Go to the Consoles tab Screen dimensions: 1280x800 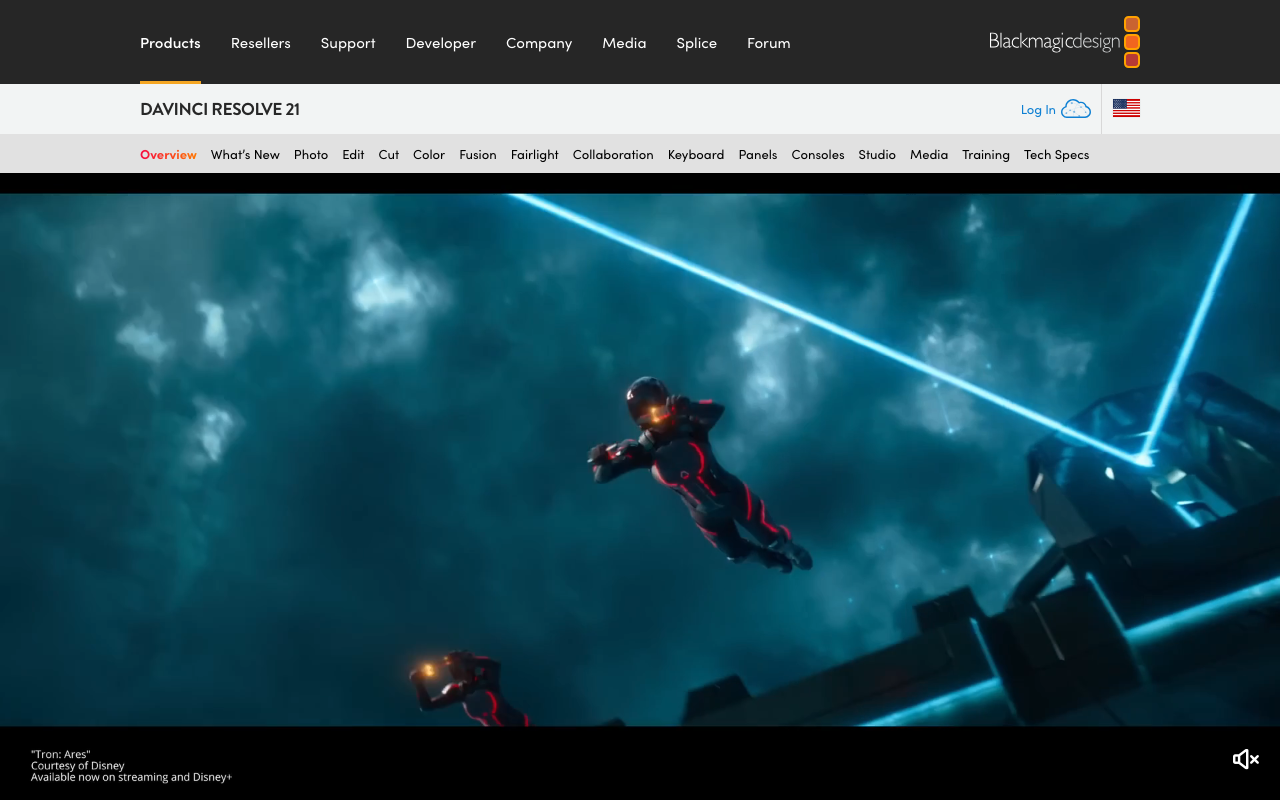click(x=818, y=155)
